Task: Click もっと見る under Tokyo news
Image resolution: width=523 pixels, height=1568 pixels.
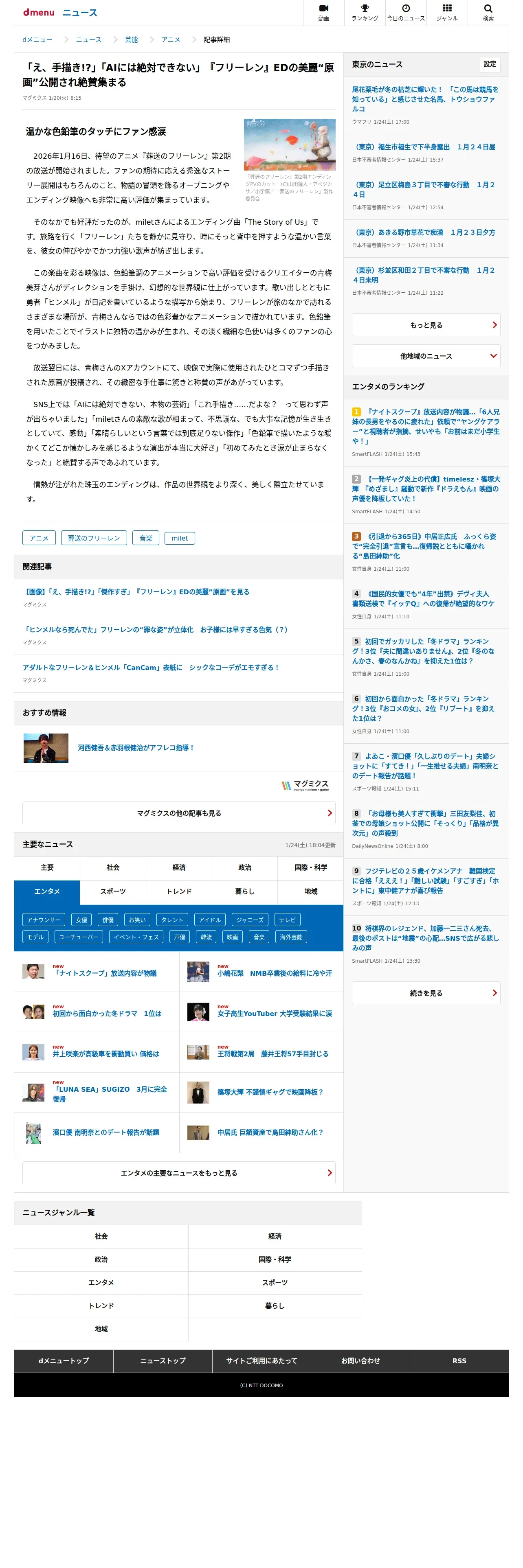Action: click(x=426, y=325)
